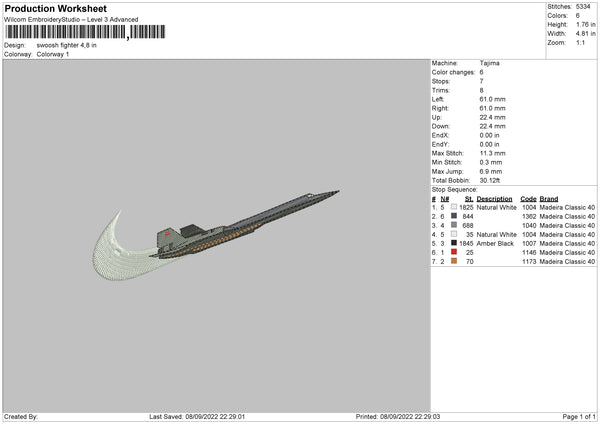Click the max stitch value '11.3 mm'

[x=492, y=153]
